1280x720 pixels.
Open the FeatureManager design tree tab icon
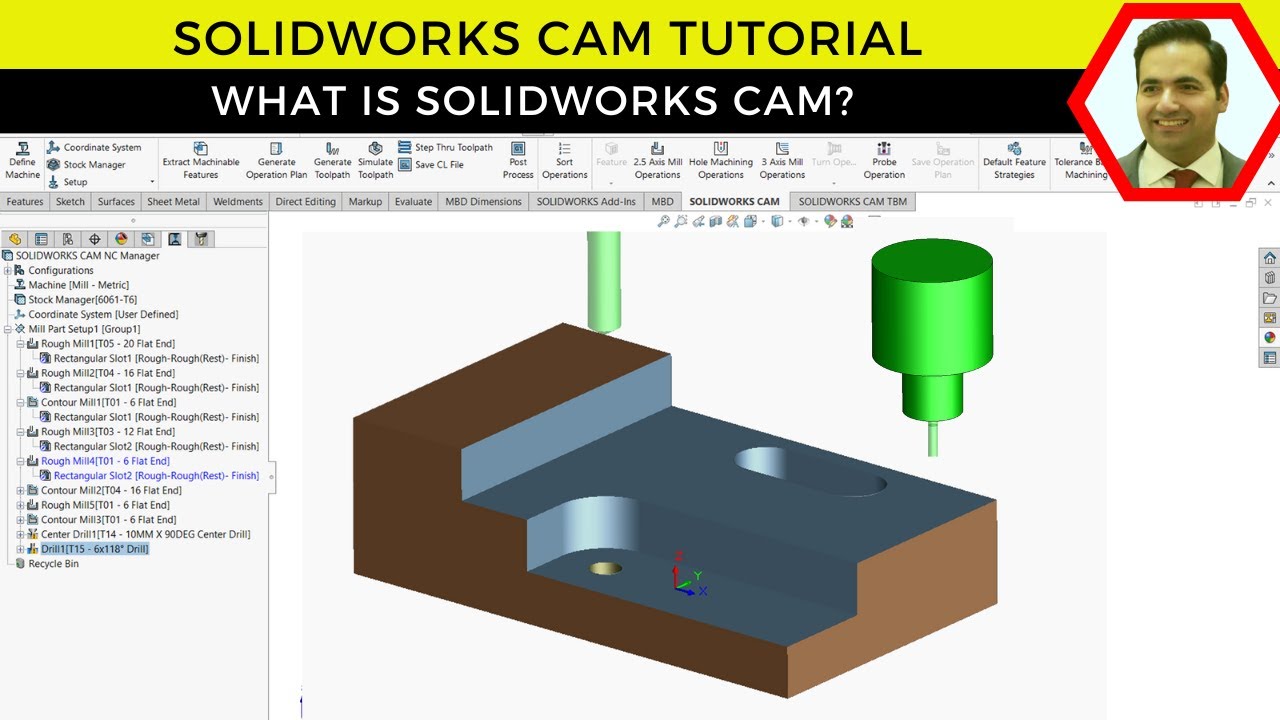click(15, 239)
